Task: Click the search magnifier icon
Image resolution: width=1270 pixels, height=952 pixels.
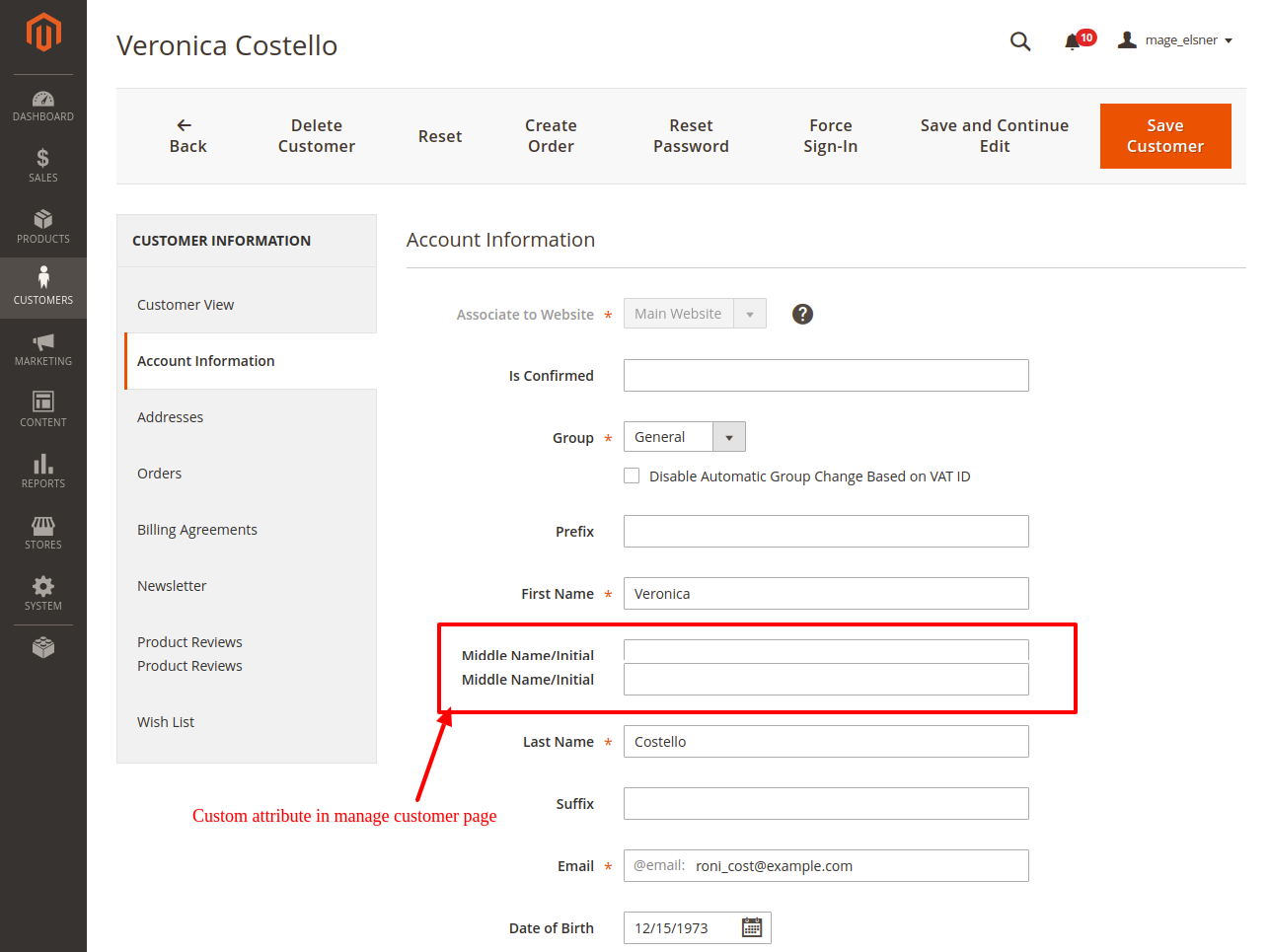Action: coord(1020,41)
